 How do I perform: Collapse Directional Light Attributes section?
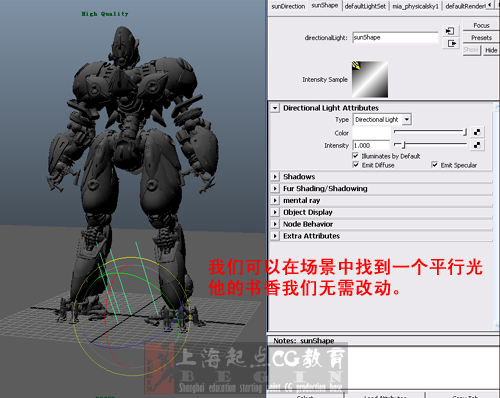275,108
